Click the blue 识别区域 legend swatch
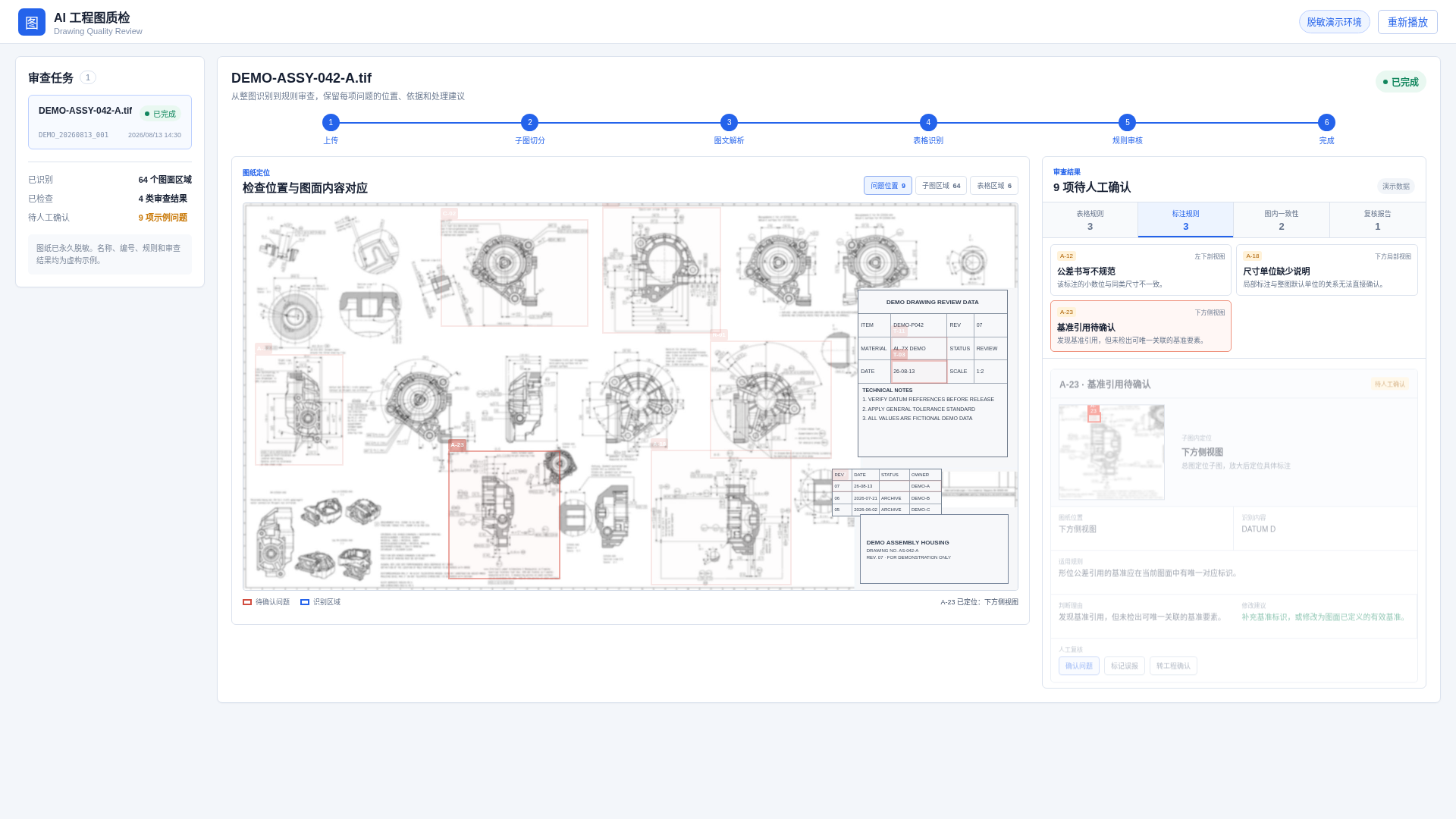Image resolution: width=1456 pixels, height=819 pixels. point(305,602)
